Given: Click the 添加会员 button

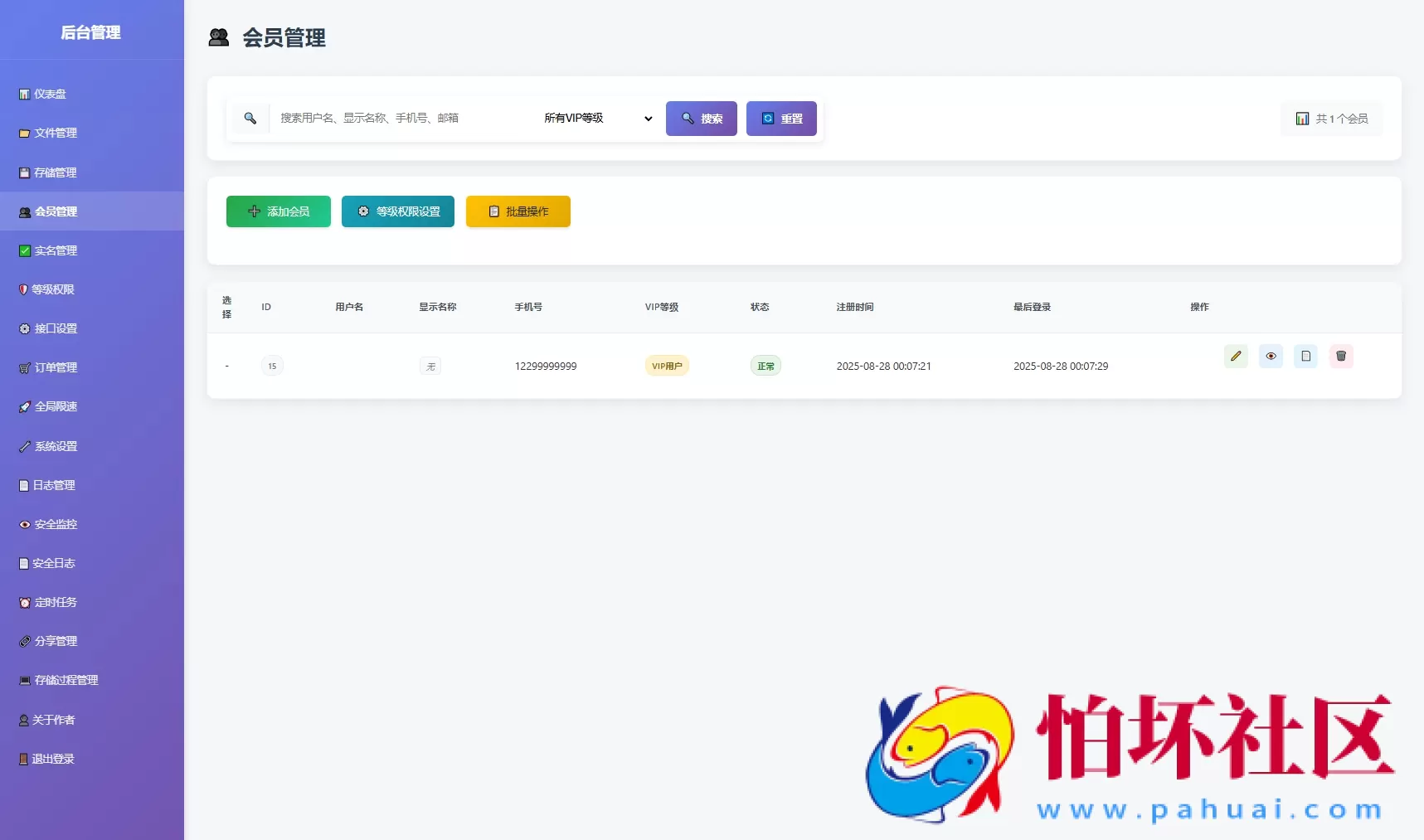Looking at the screenshot, I should (x=278, y=211).
